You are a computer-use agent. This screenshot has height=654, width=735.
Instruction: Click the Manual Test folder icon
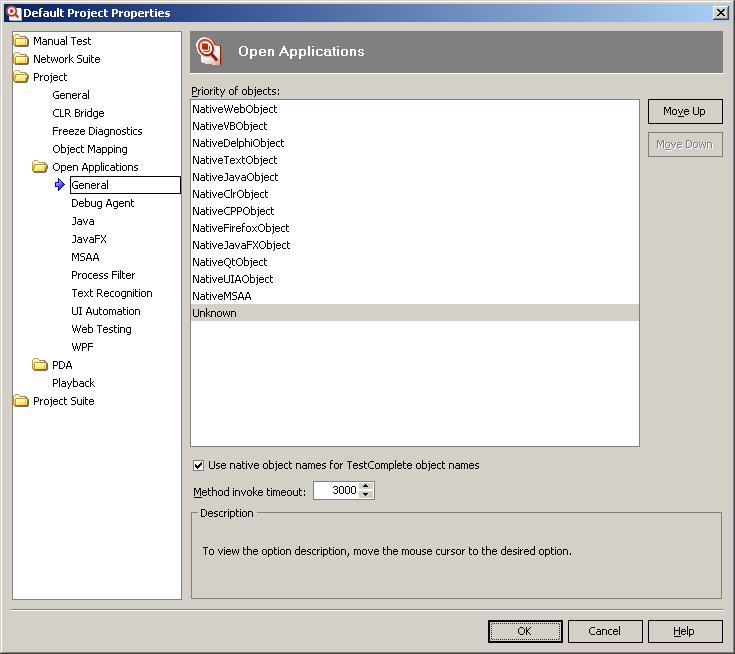pos(21,41)
